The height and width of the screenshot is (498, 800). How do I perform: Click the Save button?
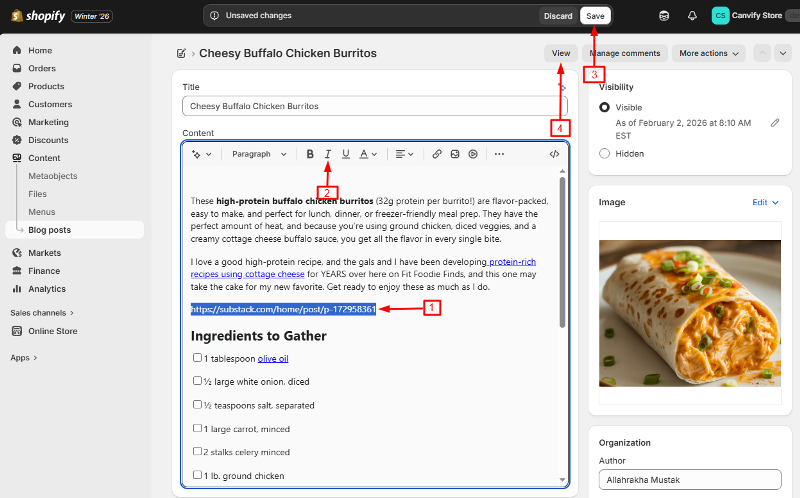[x=595, y=16]
